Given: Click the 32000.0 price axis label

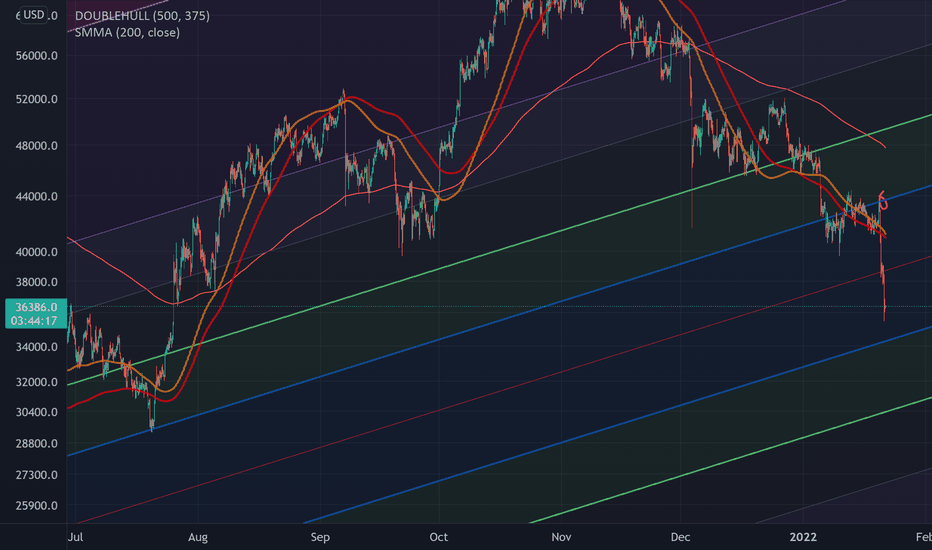Looking at the screenshot, I should (x=37, y=382).
